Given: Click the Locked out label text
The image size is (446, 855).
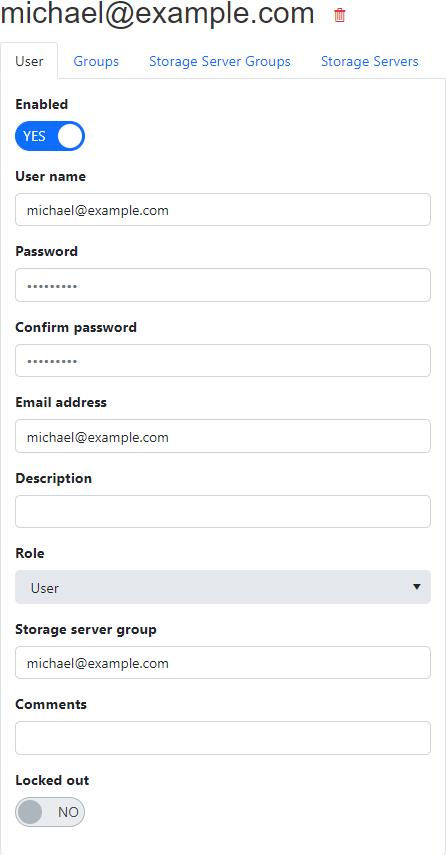Looking at the screenshot, I should click(x=52, y=780).
